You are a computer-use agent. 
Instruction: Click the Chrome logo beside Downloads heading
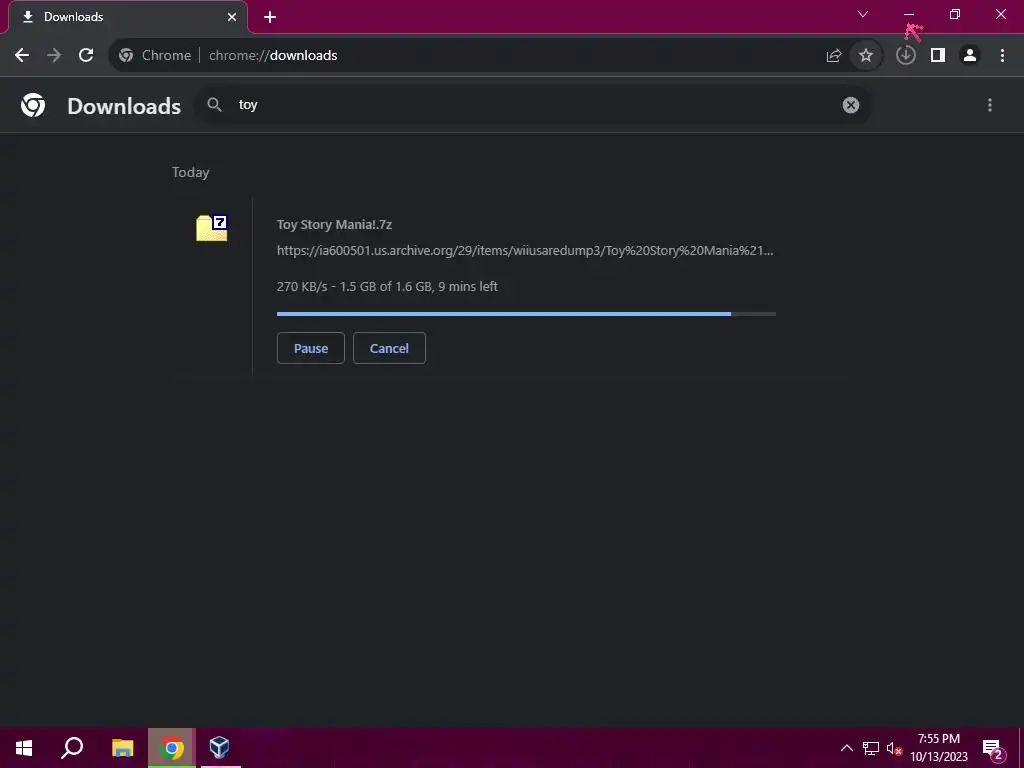(33, 105)
